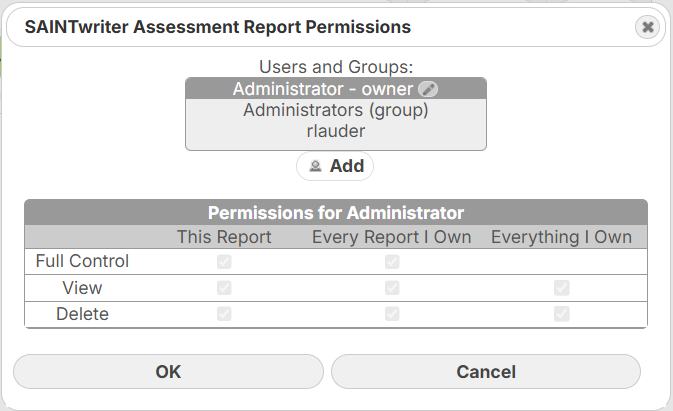Screen dimensions: 673x411
Task: Click the Cancel button
Action: [x=486, y=372]
